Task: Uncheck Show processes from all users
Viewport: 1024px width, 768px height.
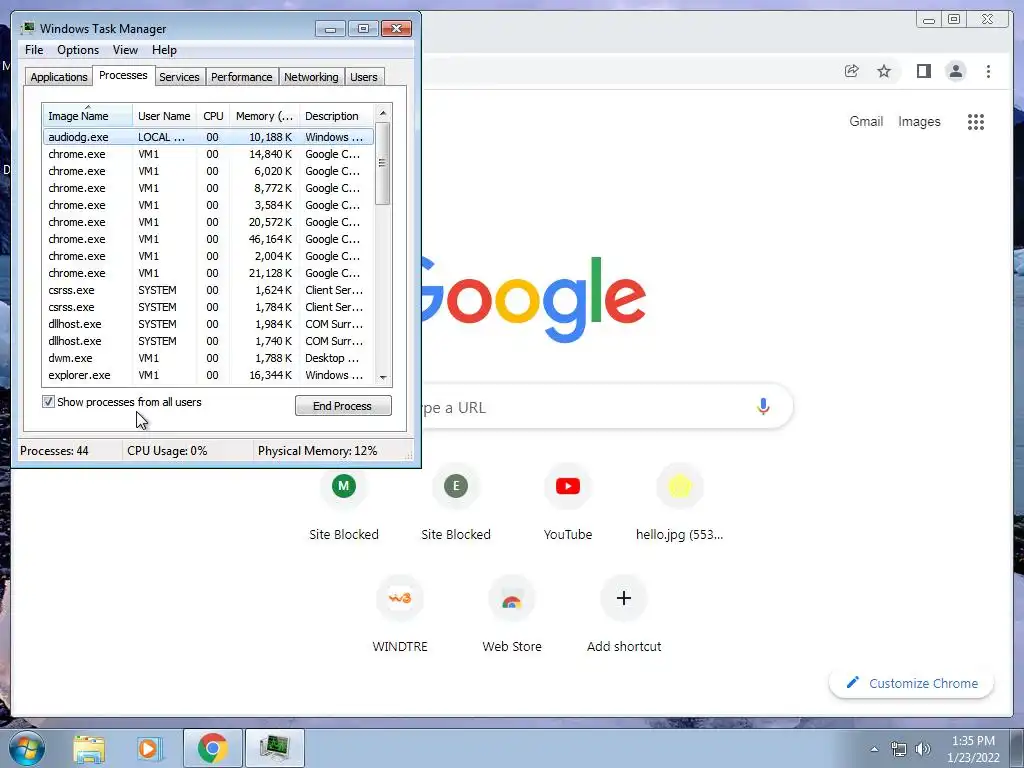Action: click(x=48, y=402)
